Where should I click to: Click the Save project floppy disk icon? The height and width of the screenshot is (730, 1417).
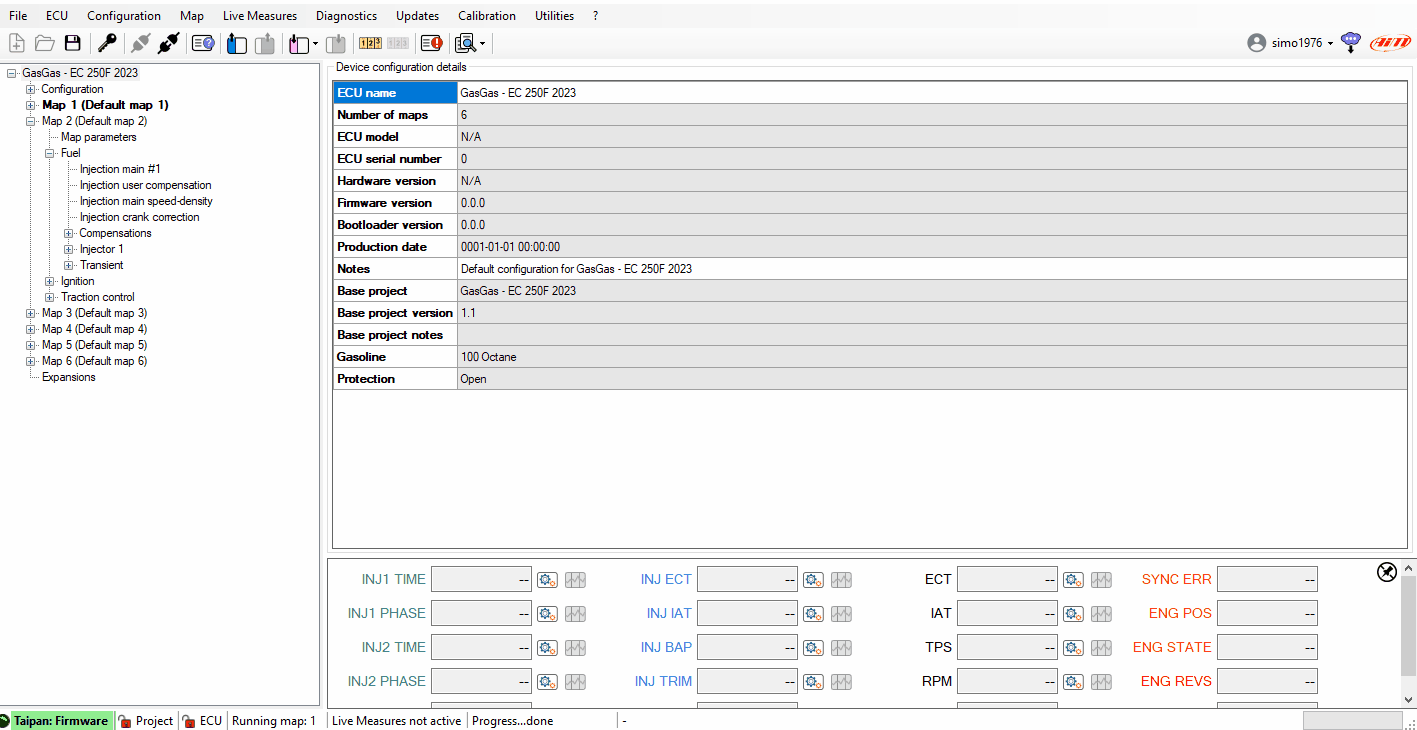tap(72, 43)
